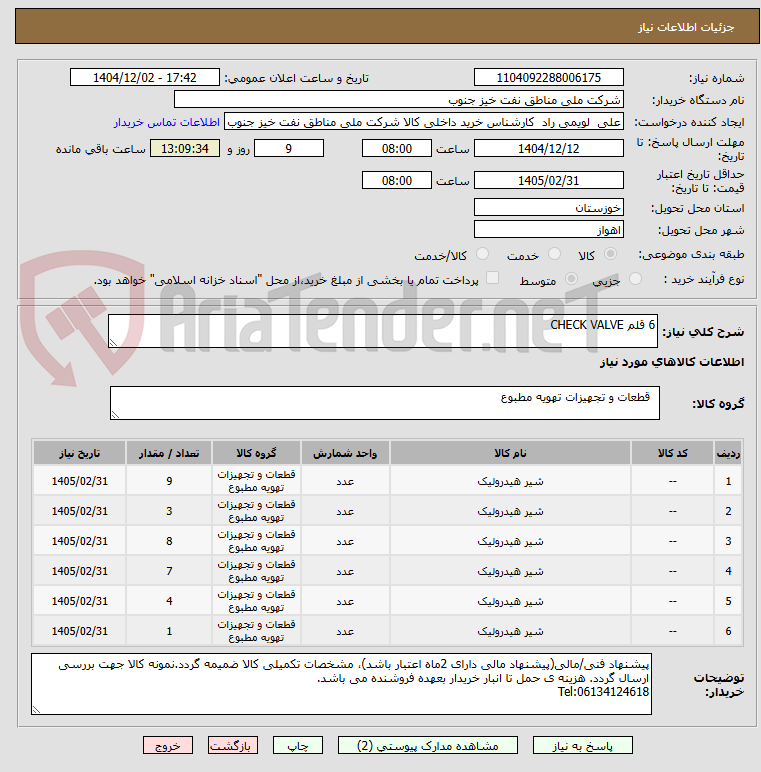Click the remaining days field showing 9
Image resolution: width=761 pixels, height=772 pixels.
[x=289, y=148]
